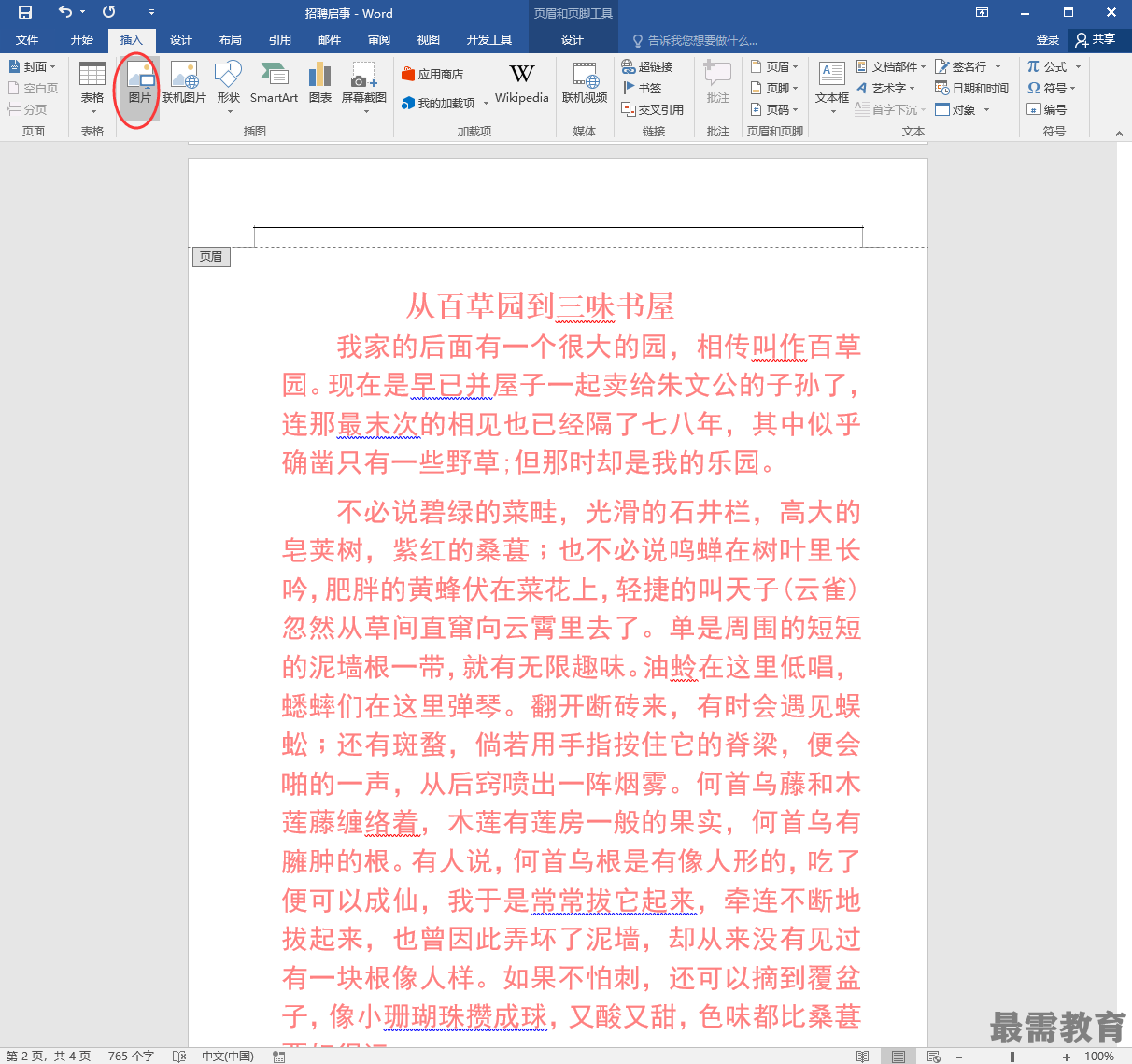
Task: Switch to the View (视图) tab
Action: (x=429, y=40)
